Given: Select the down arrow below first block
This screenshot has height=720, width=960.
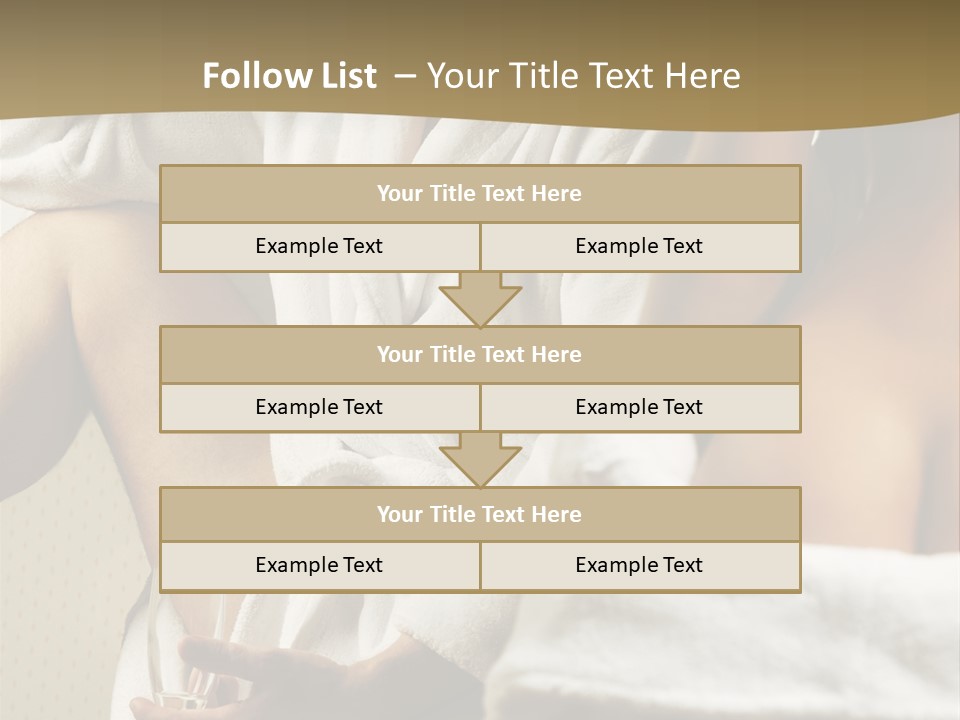Looking at the screenshot, I should pos(480,299).
